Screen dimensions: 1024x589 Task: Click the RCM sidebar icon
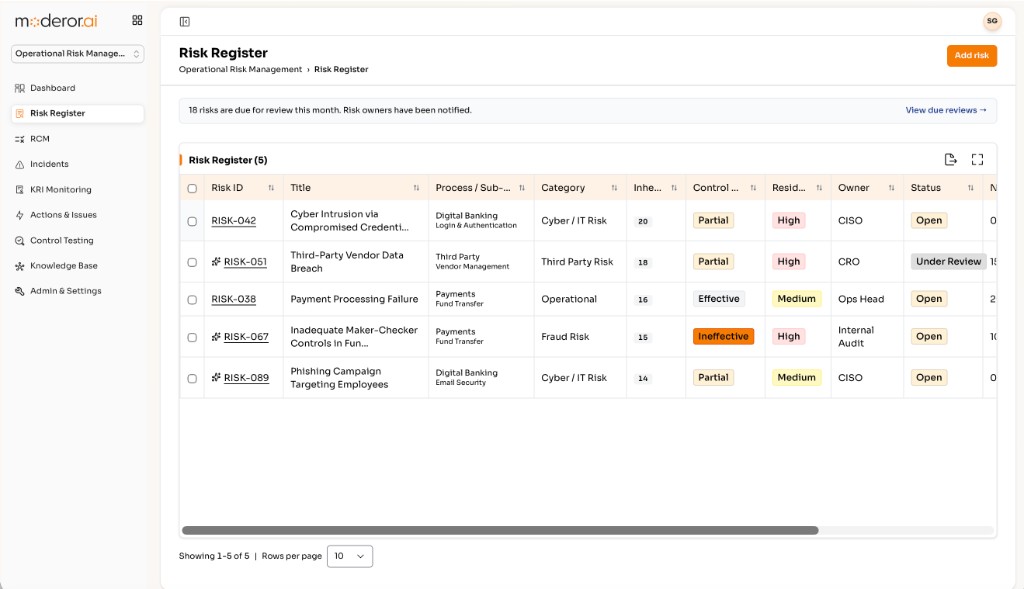pos(20,139)
